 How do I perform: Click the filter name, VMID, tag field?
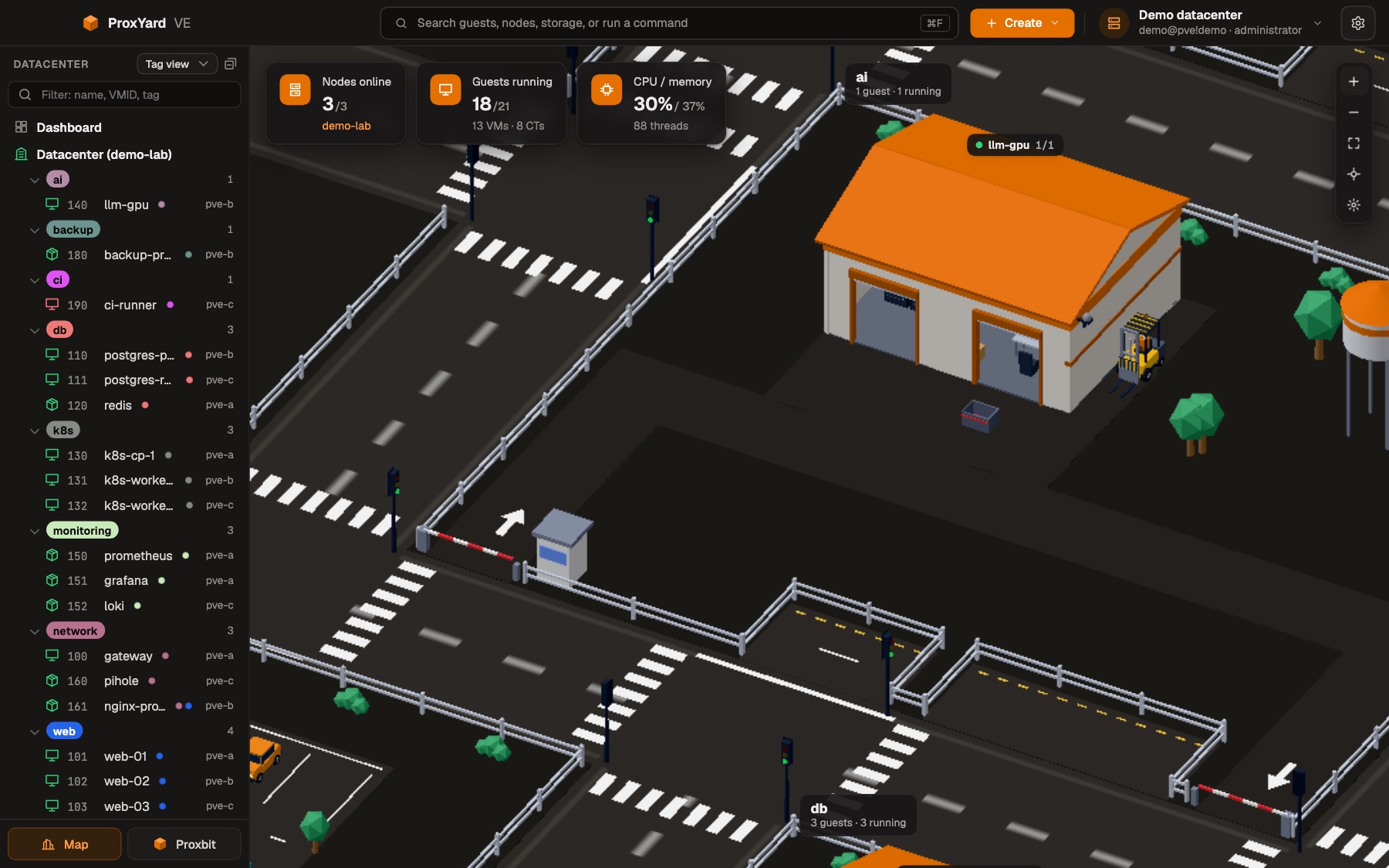124,95
